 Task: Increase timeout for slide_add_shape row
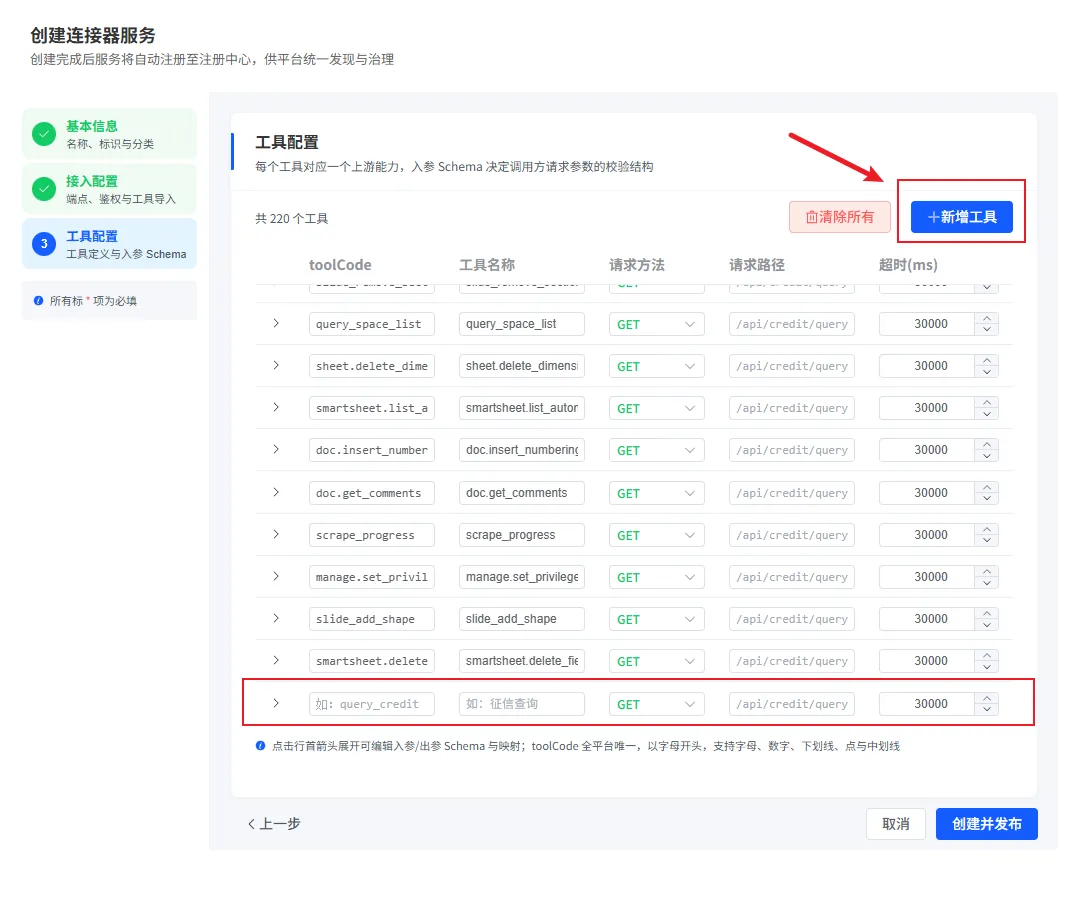987,613
